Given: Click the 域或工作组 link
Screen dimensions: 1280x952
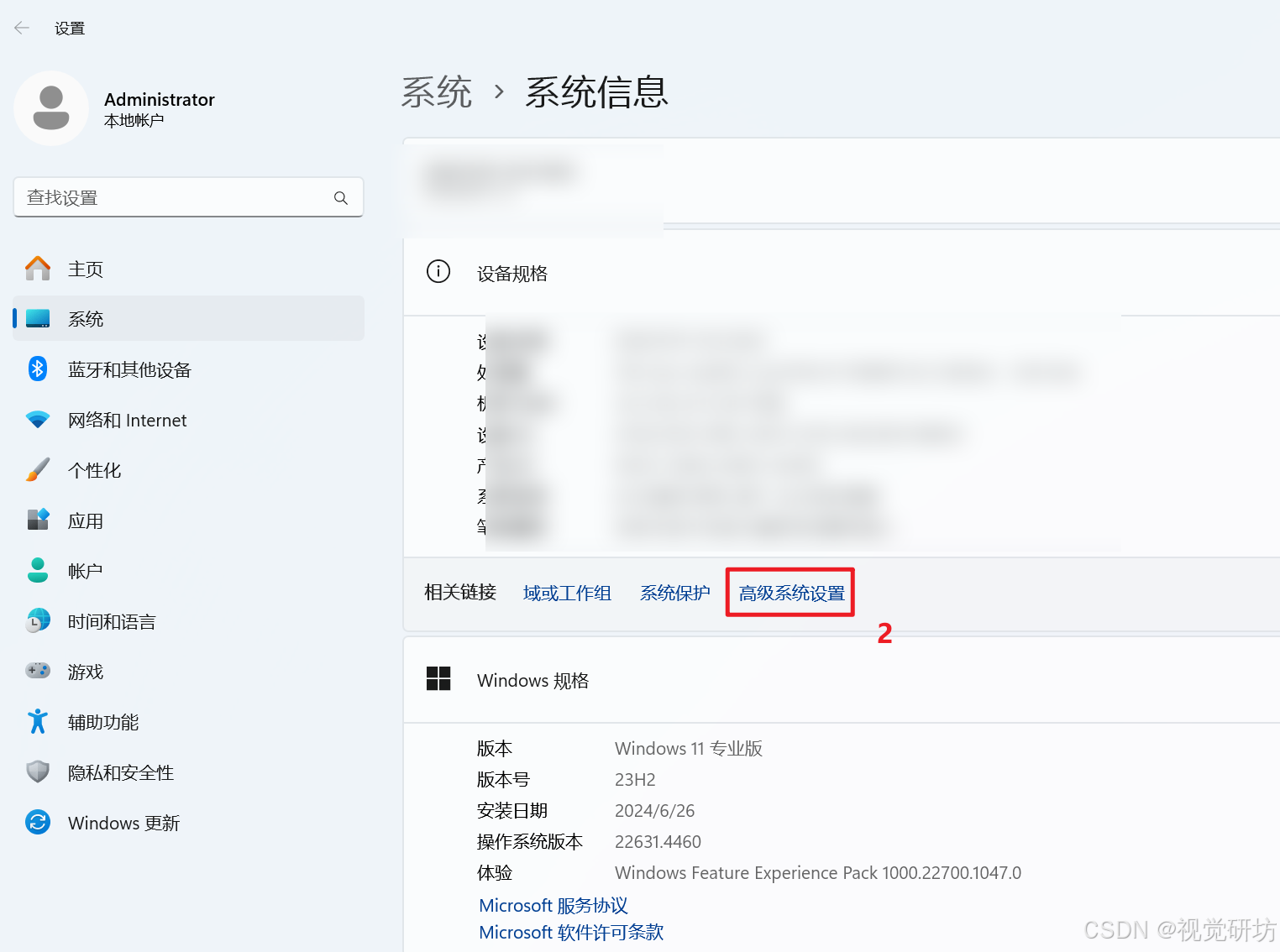Looking at the screenshot, I should (567, 594).
